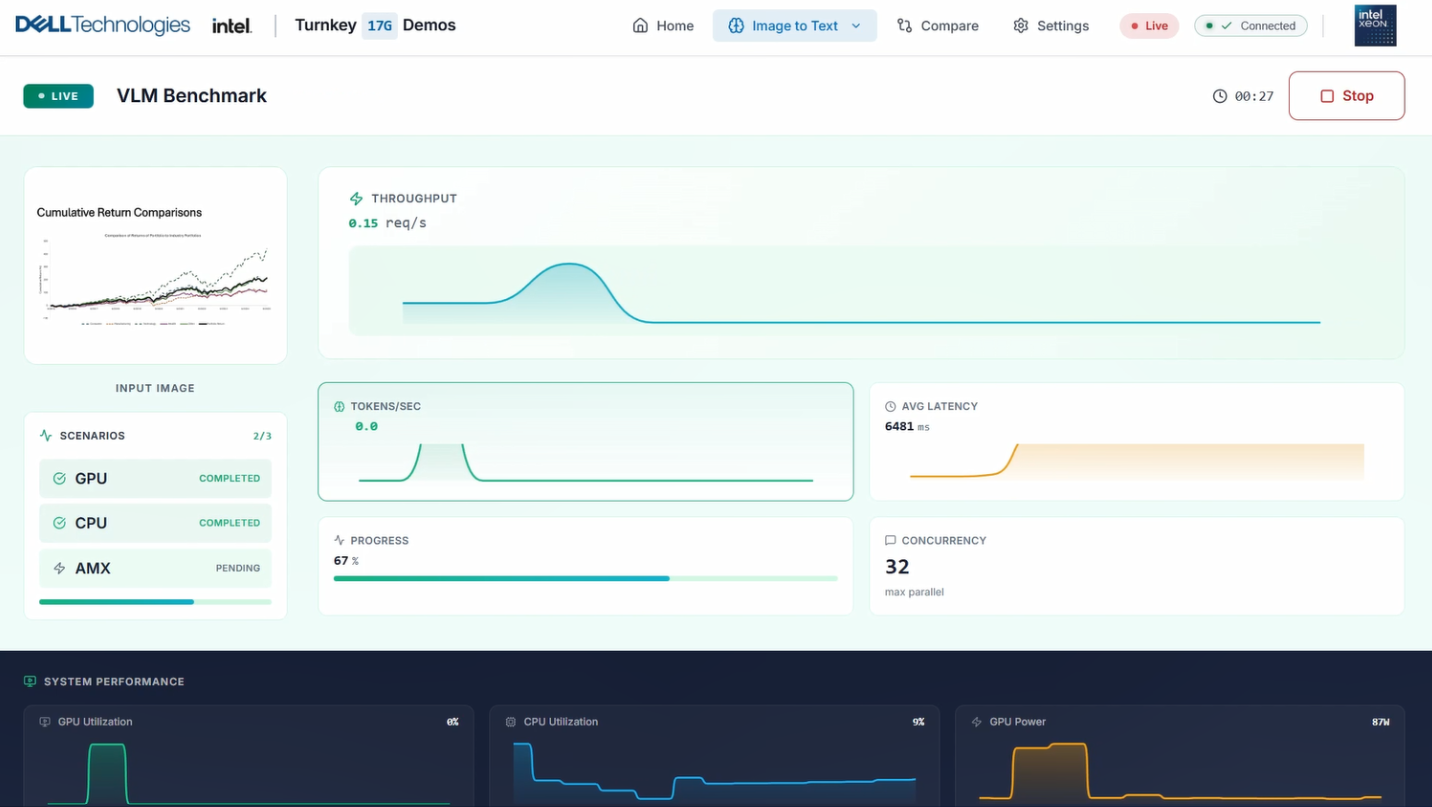
Task: Click the GPU Power lightning icon
Action: tap(977, 722)
